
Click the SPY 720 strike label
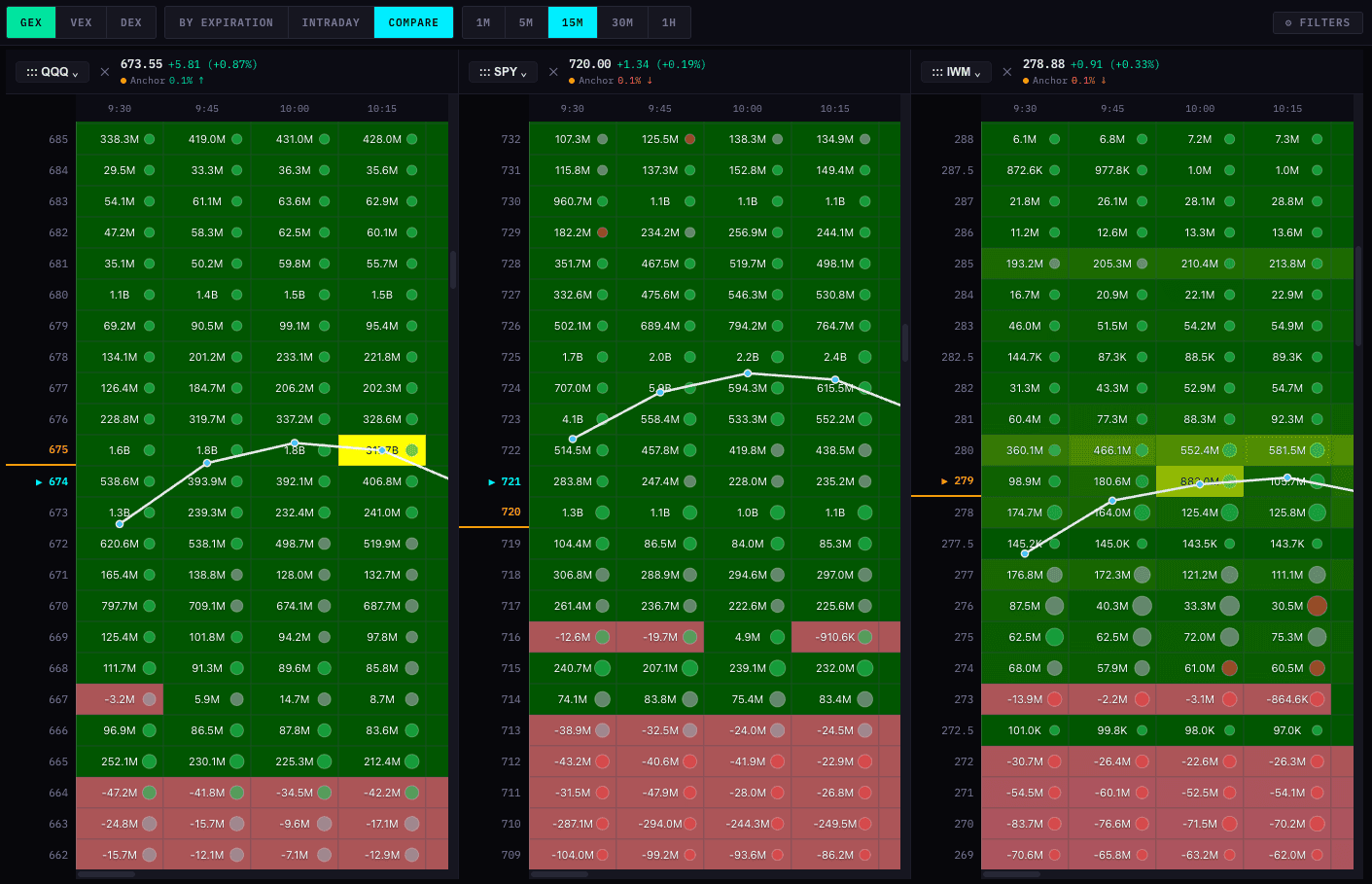point(511,512)
